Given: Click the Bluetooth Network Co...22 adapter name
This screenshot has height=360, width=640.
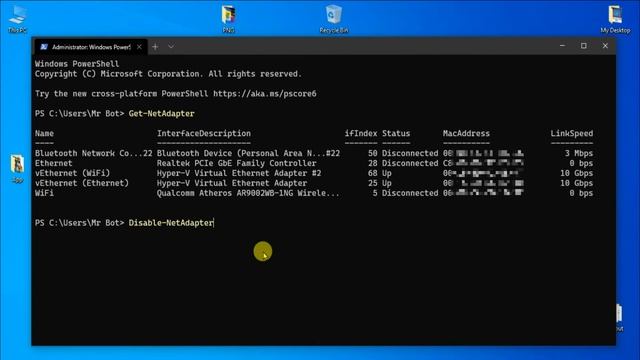Looking at the screenshot, I should point(93,153).
